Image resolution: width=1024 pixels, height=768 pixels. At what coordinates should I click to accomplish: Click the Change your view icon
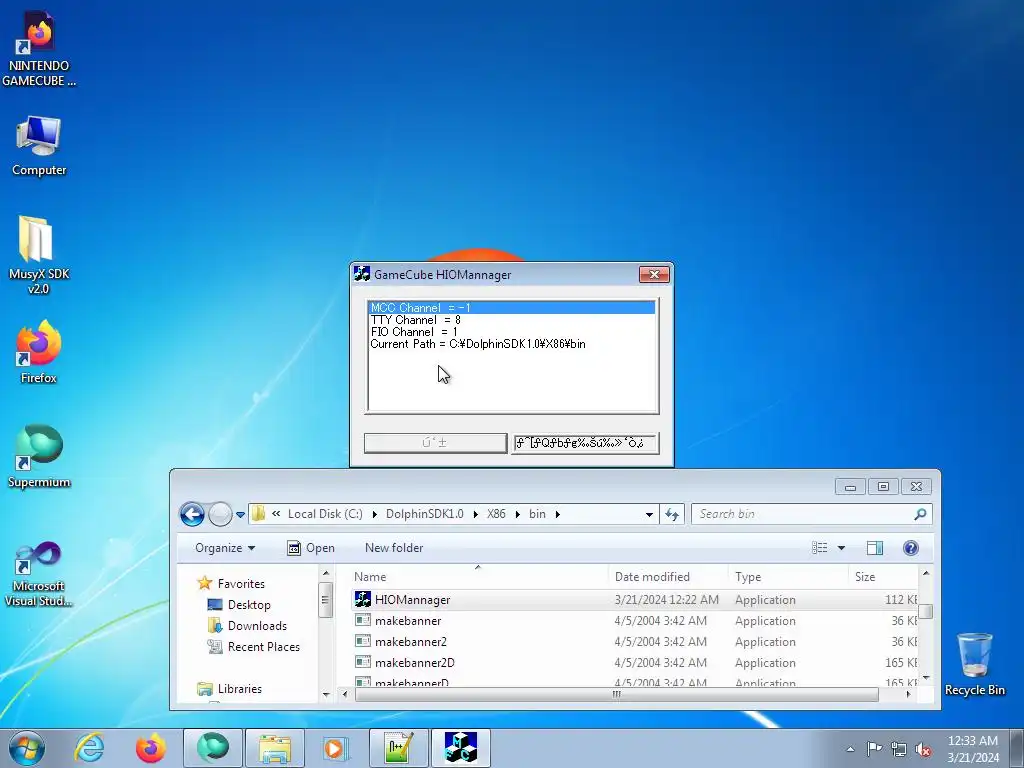click(820, 548)
